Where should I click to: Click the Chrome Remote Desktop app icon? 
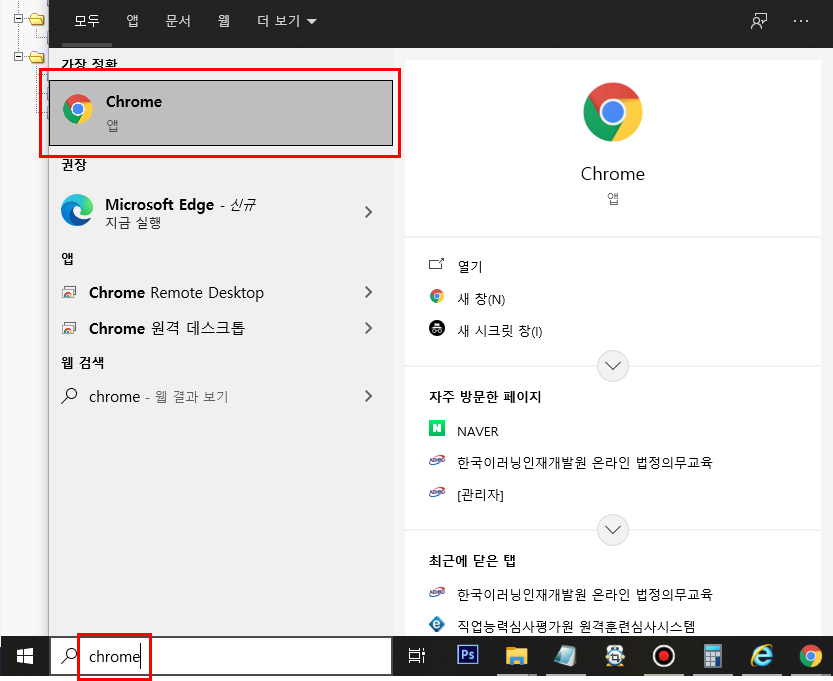(69, 292)
